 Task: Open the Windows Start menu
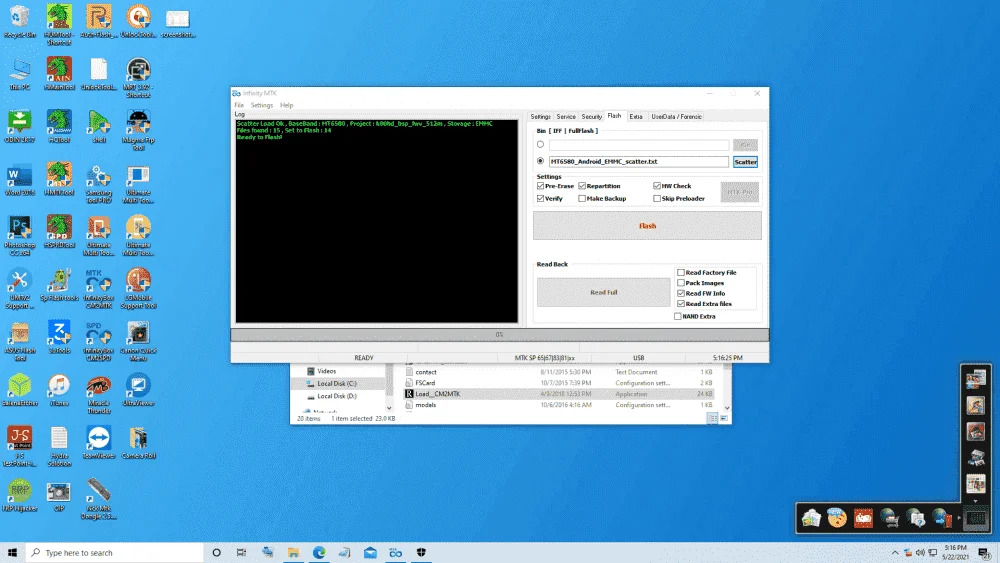click(12, 552)
